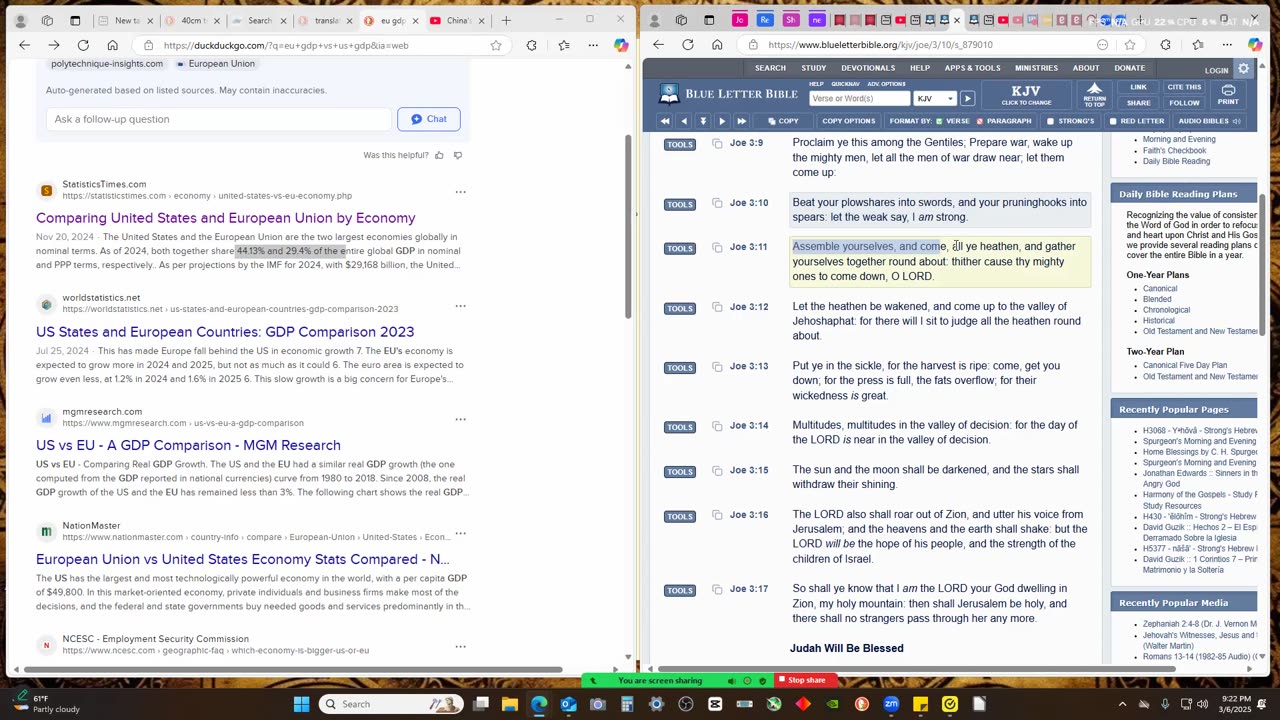Open File Explorer from the taskbar
The width and height of the screenshot is (1280, 720).
(510, 704)
